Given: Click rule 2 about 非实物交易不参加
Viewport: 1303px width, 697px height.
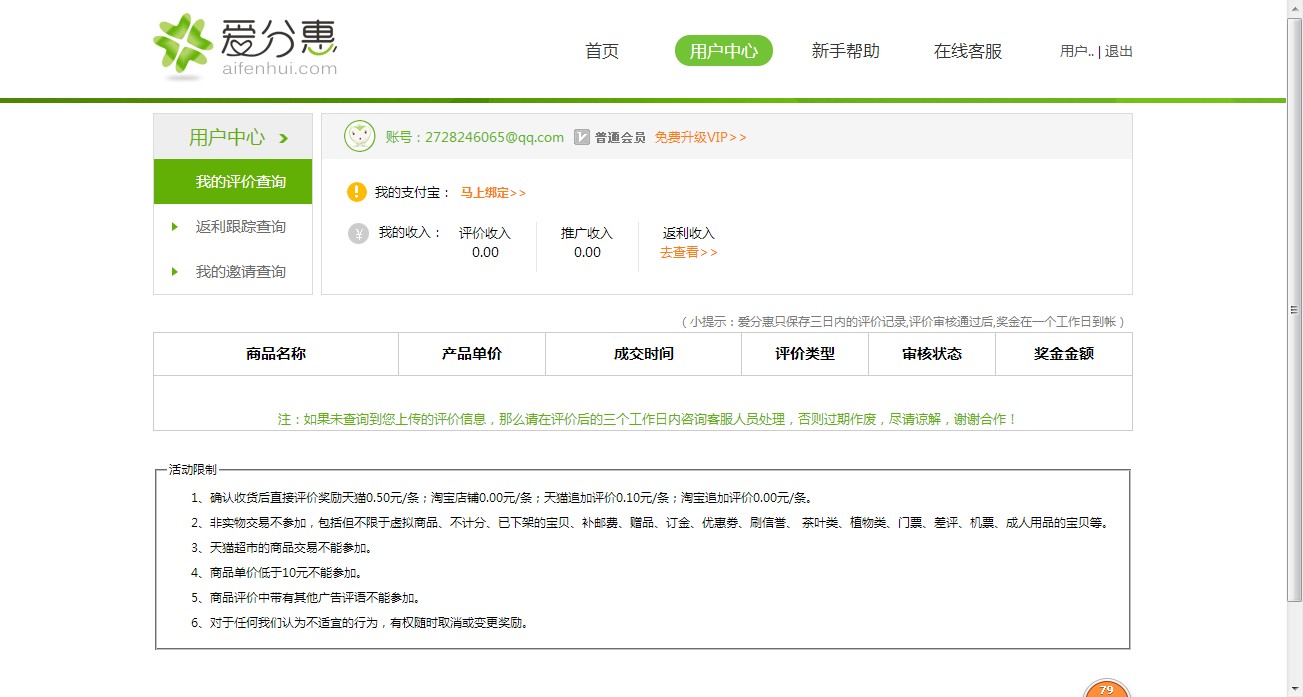Looking at the screenshot, I should coord(650,522).
